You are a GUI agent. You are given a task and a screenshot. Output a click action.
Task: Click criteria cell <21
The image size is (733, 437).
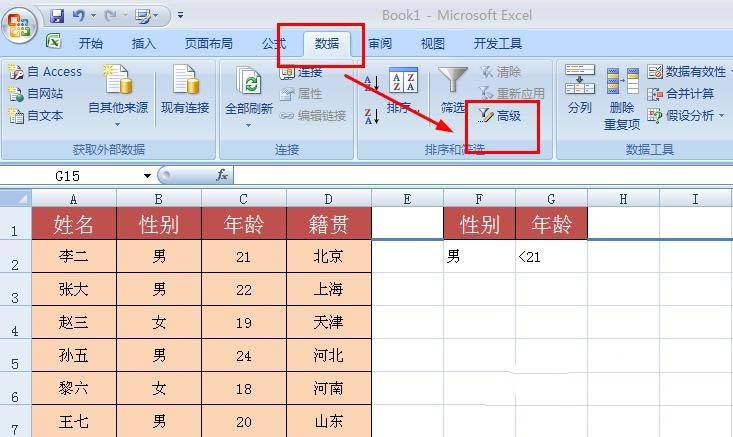551,257
